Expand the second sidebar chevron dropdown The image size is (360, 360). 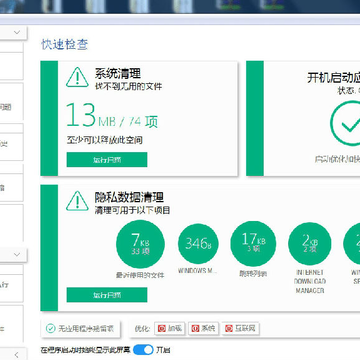pyautogui.click(x=17, y=254)
